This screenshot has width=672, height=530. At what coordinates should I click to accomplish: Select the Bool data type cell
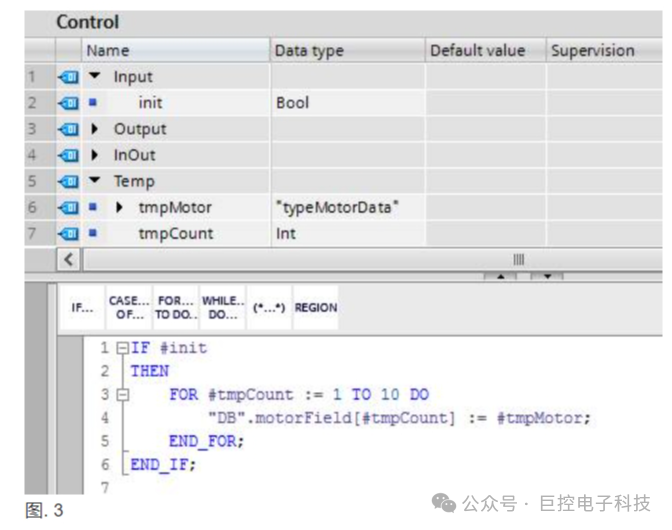tap(348, 103)
